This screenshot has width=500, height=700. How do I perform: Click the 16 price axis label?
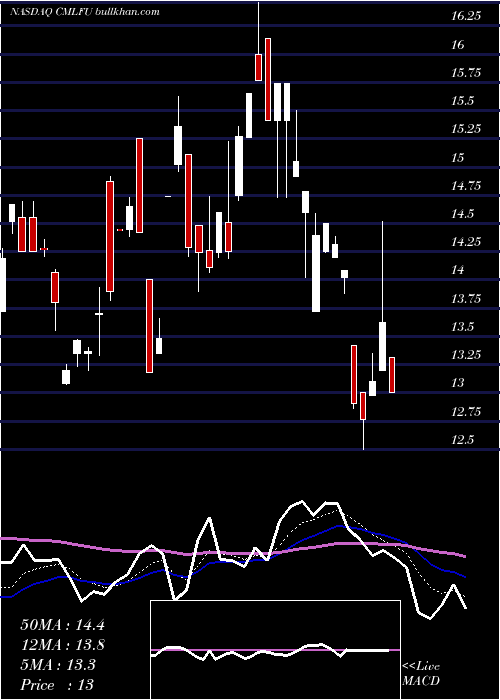458,45
